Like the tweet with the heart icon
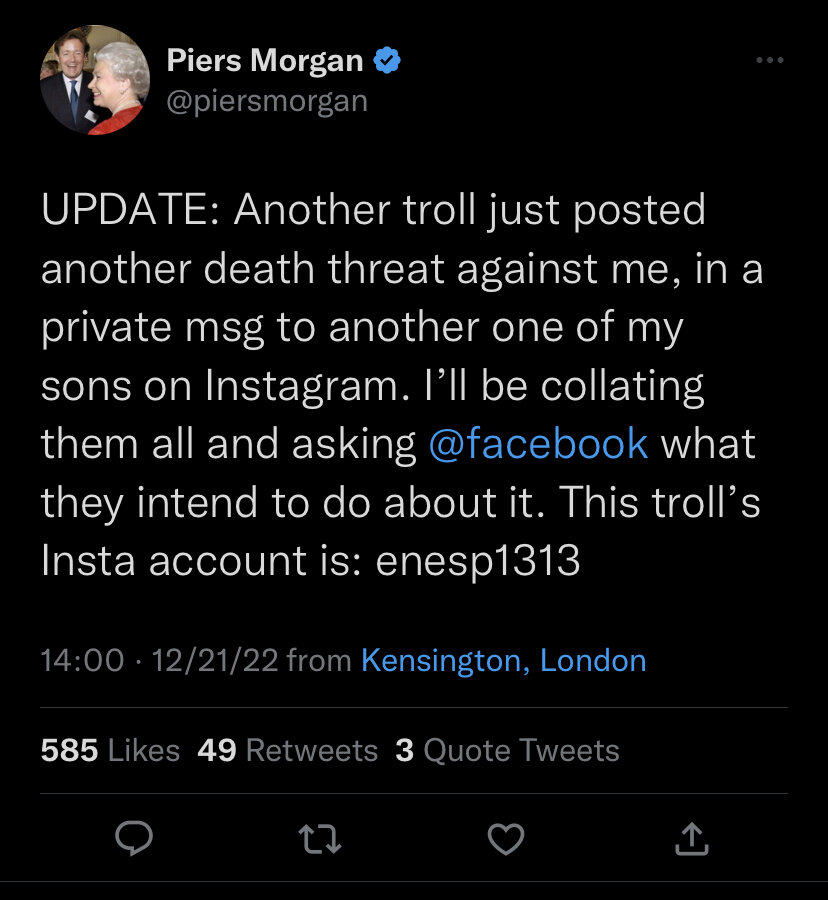Screen dimensions: 828x900 pyautogui.click(x=505, y=839)
